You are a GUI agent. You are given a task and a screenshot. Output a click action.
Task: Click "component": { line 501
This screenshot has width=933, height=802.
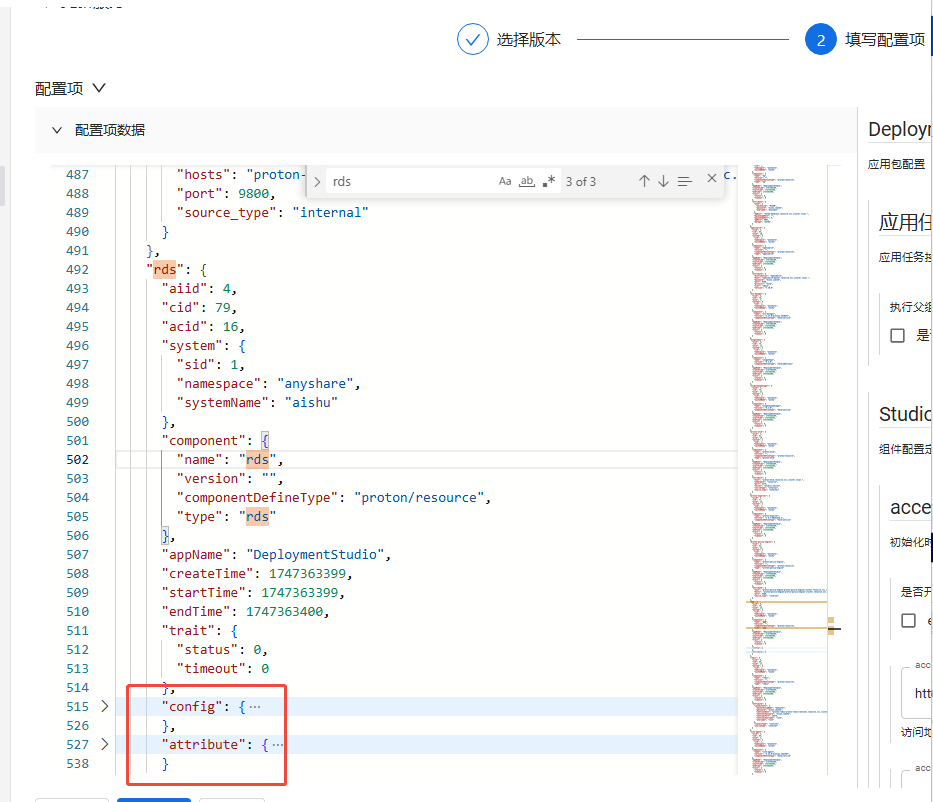[x=215, y=440]
